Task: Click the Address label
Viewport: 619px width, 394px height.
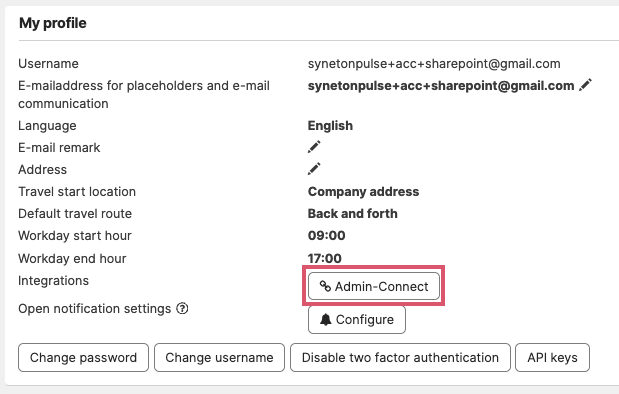Action: pos(42,169)
